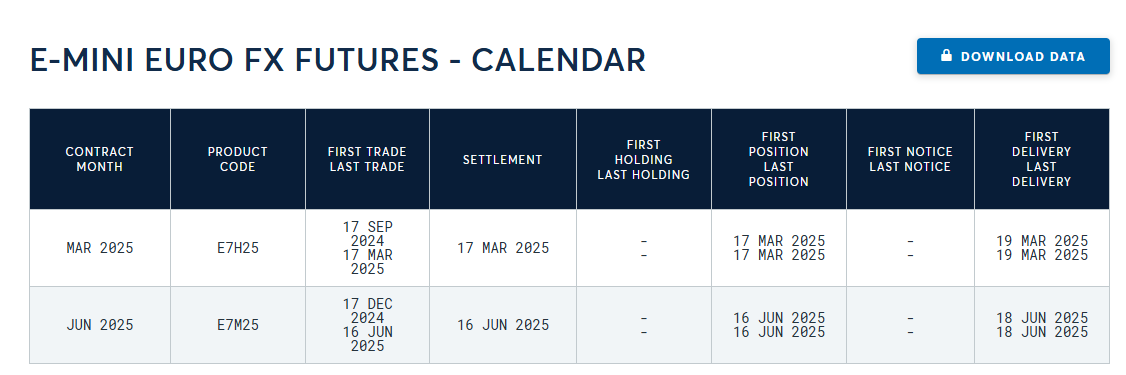
Task: Click the Settlement column header
Action: [503, 159]
